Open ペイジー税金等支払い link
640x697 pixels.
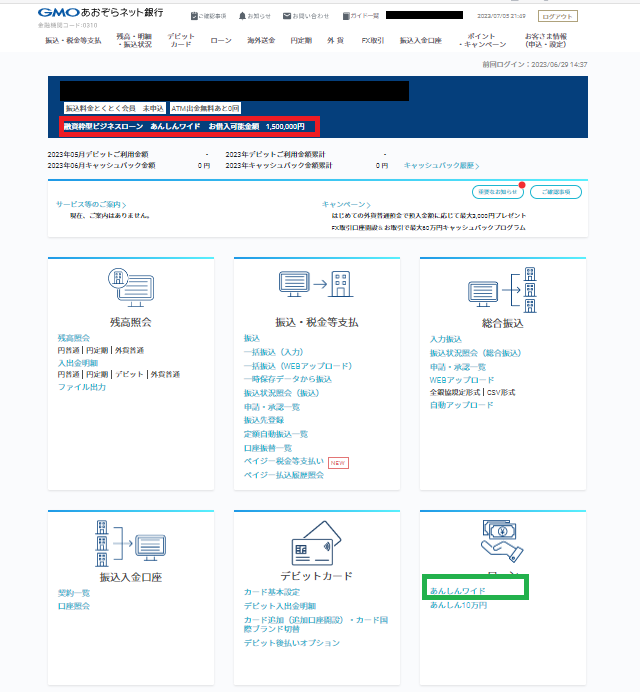(284, 462)
